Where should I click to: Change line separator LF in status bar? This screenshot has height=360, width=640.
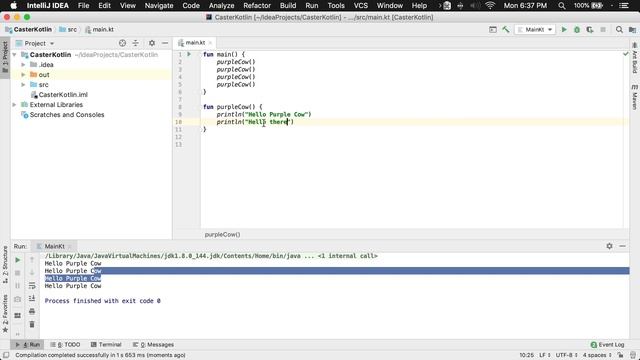(x=545, y=355)
